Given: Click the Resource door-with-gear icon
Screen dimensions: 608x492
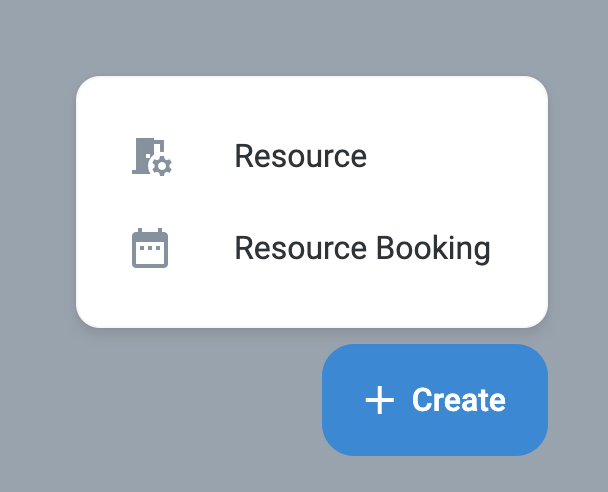Looking at the screenshot, I should pyautogui.click(x=152, y=156).
